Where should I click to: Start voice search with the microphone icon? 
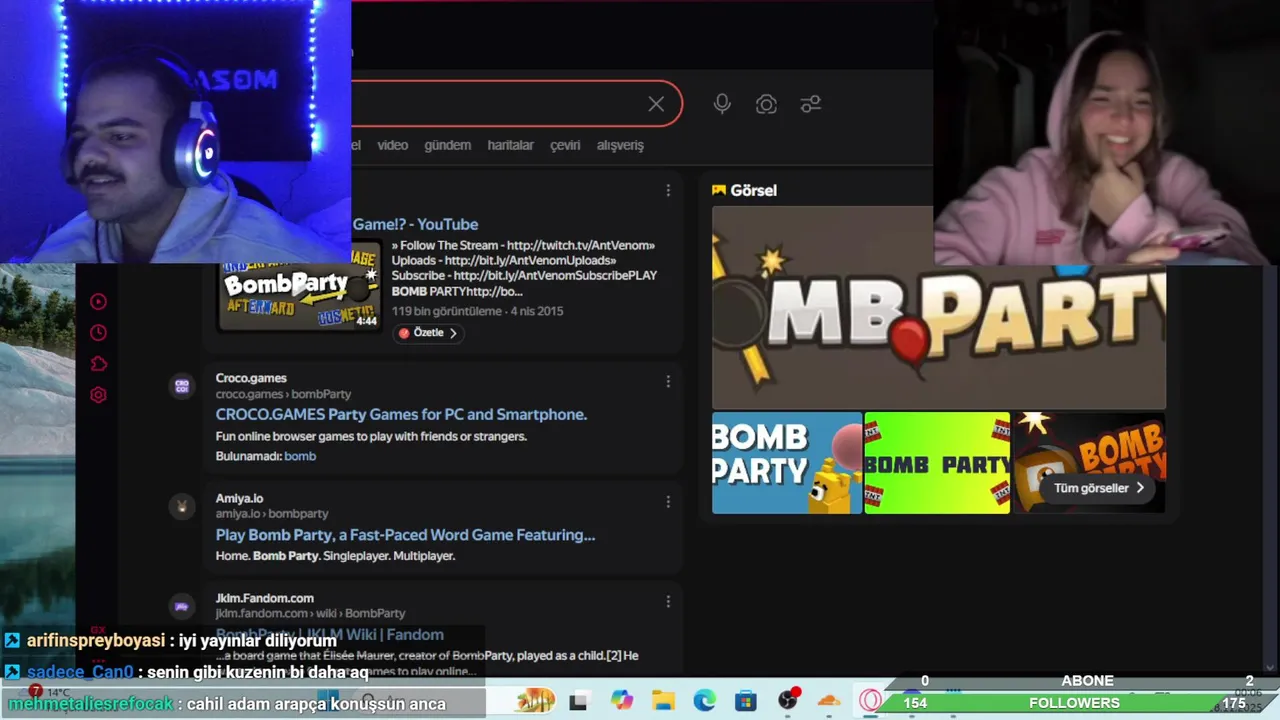(x=722, y=104)
